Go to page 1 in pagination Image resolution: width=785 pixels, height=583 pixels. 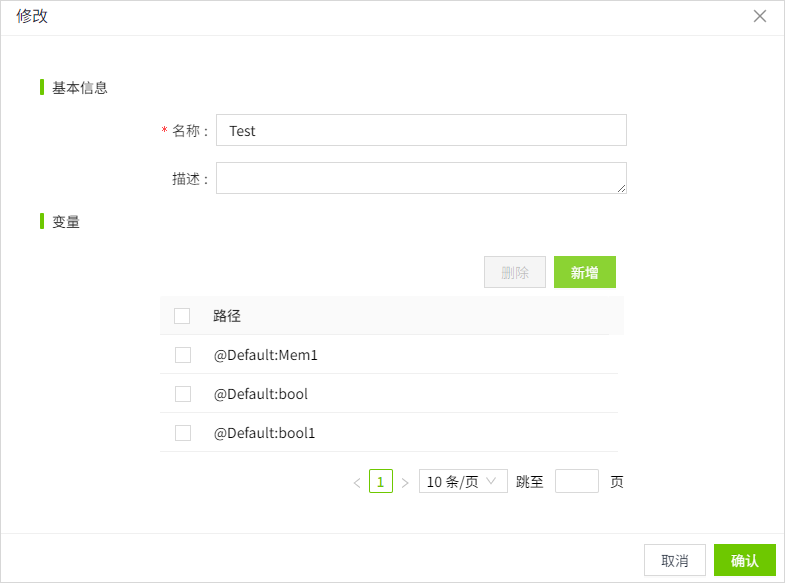point(381,482)
